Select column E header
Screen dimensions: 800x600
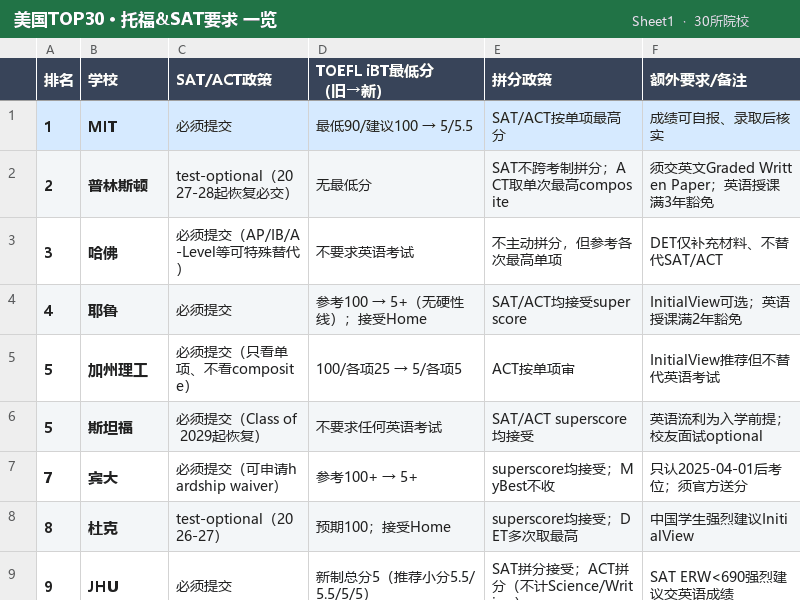563,49
